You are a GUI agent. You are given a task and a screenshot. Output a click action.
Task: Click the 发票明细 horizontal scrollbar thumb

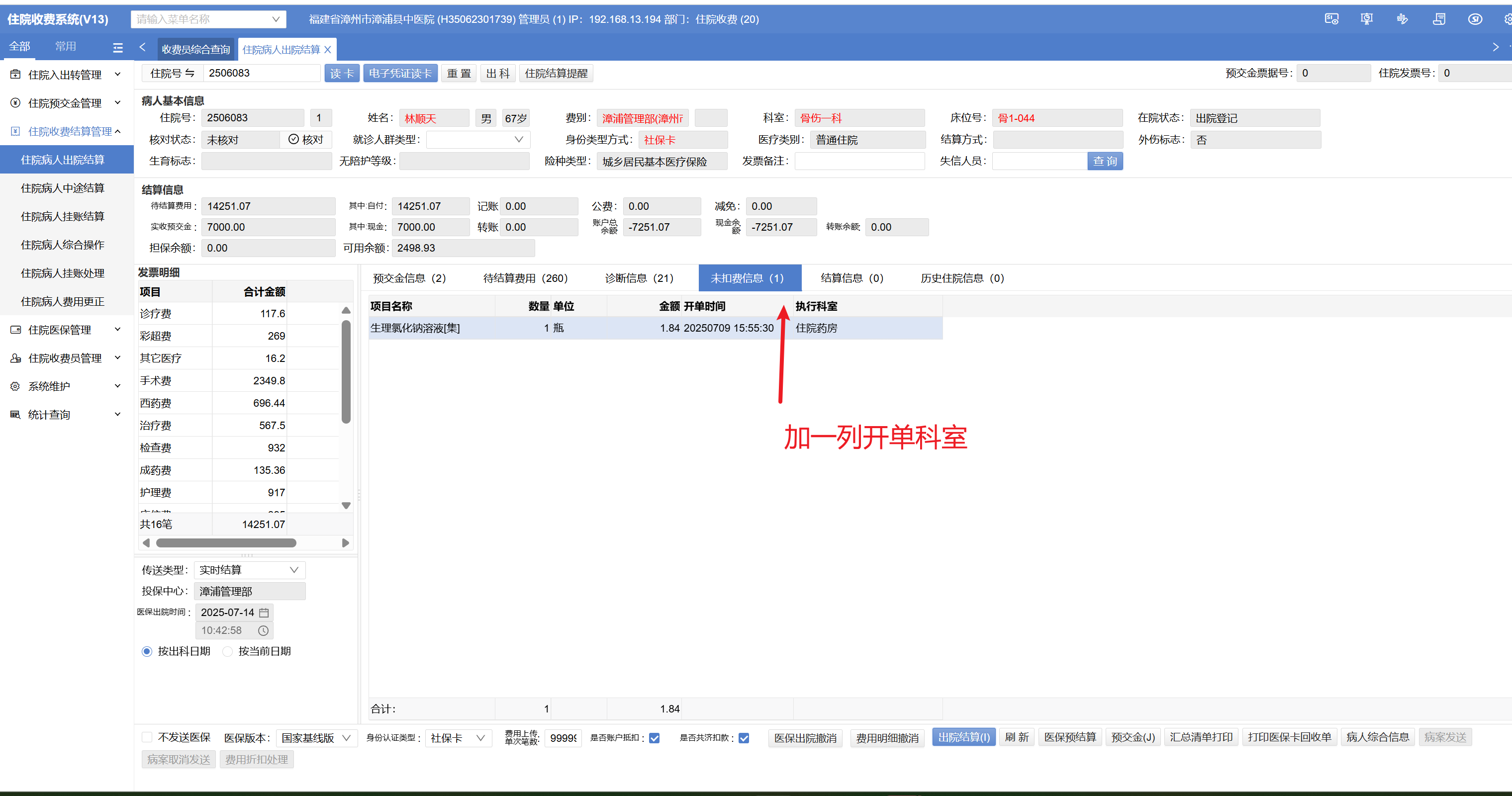point(226,543)
